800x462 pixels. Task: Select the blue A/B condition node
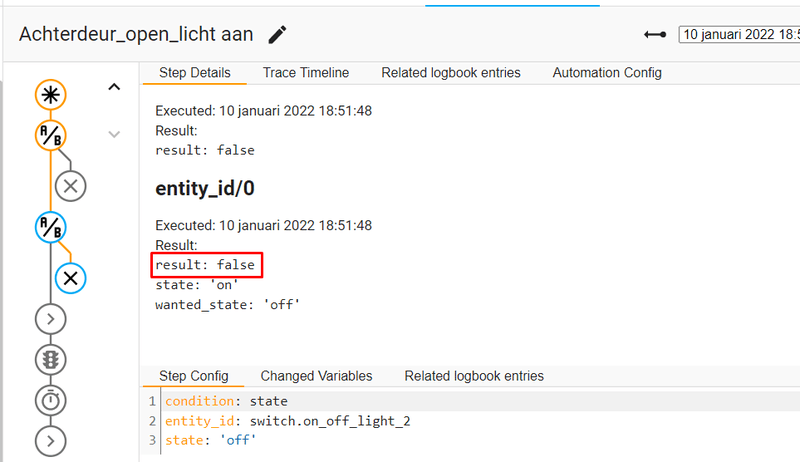coord(51,227)
